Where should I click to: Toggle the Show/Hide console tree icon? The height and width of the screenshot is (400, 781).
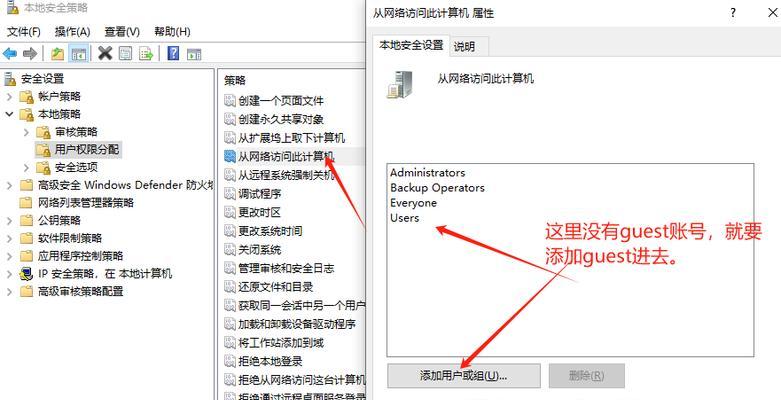[x=78, y=53]
